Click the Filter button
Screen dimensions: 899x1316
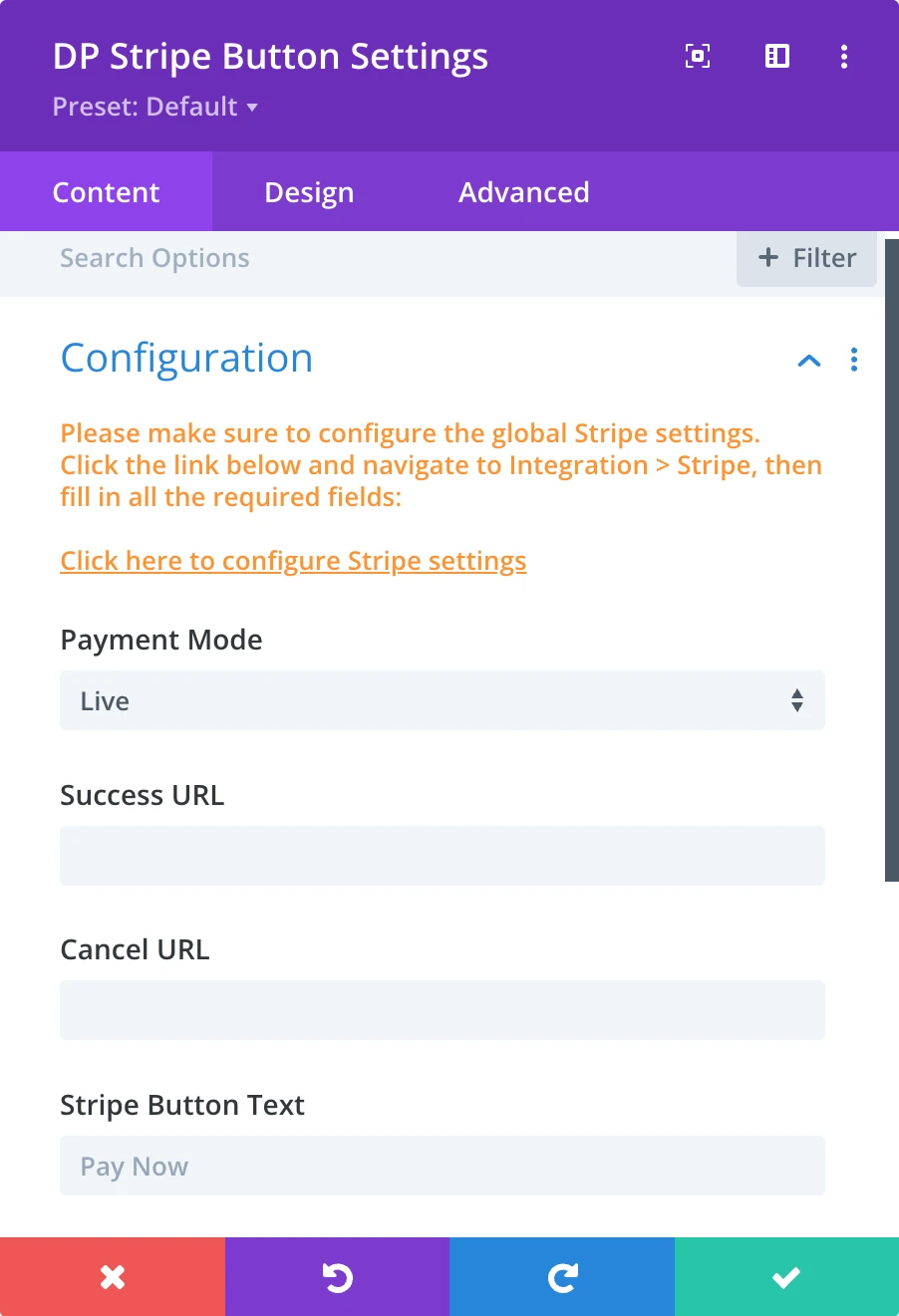point(806,259)
